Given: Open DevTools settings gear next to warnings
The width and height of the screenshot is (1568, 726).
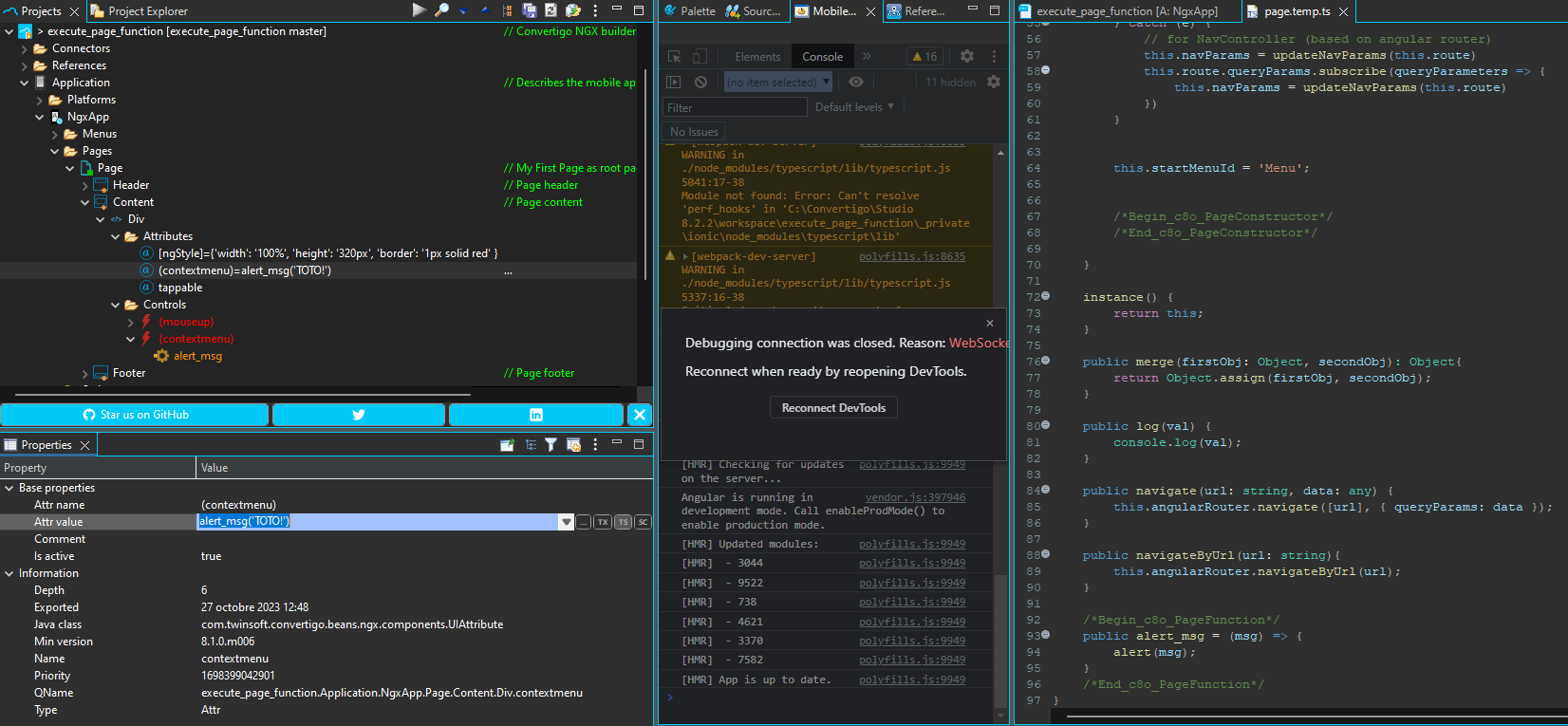Looking at the screenshot, I should coord(966,57).
